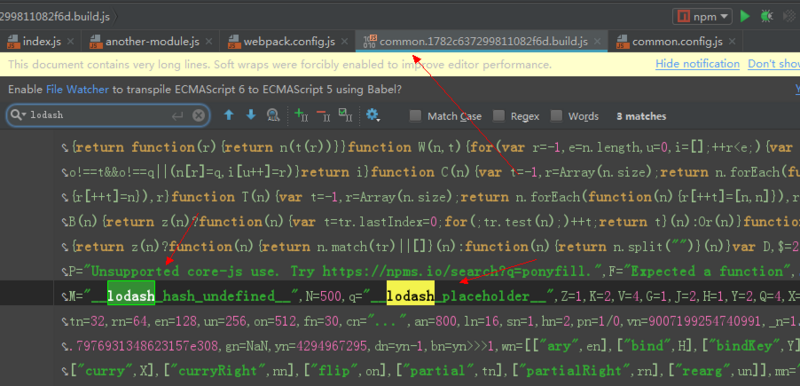Open search history magnifier dropdown

18,115
